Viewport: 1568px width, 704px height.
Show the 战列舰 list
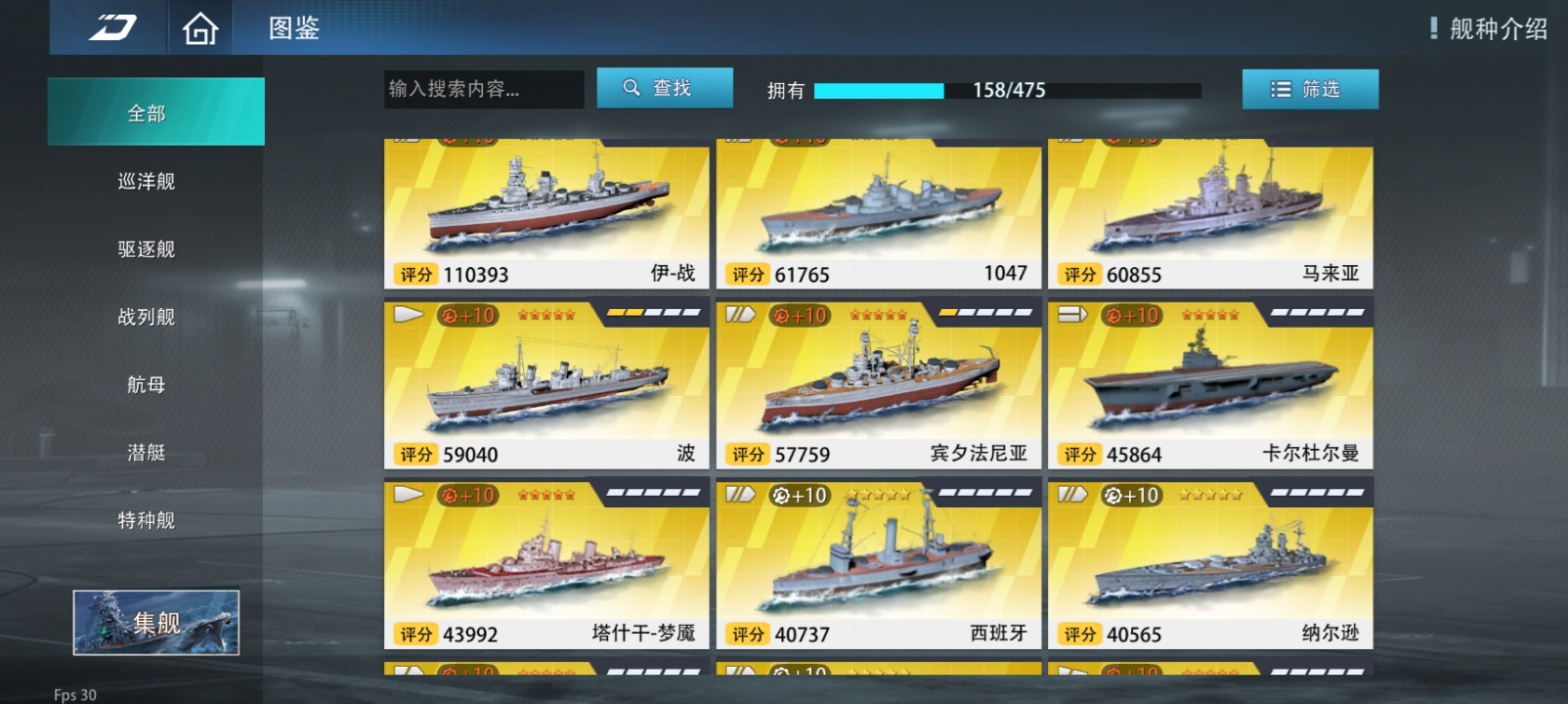click(x=147, y=317)
